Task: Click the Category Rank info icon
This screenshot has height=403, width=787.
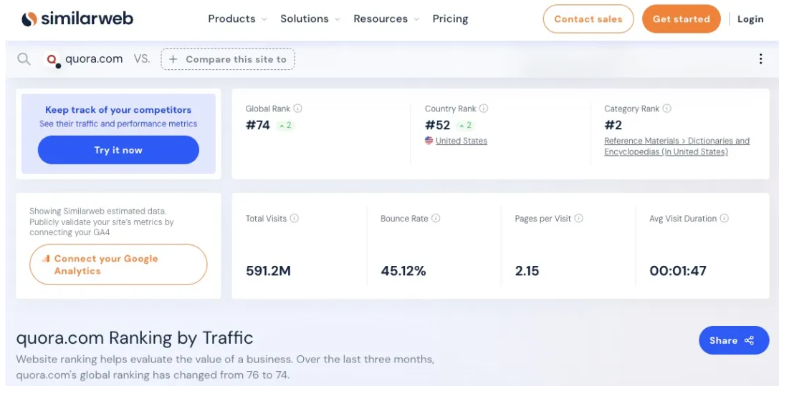Action: 667,108
